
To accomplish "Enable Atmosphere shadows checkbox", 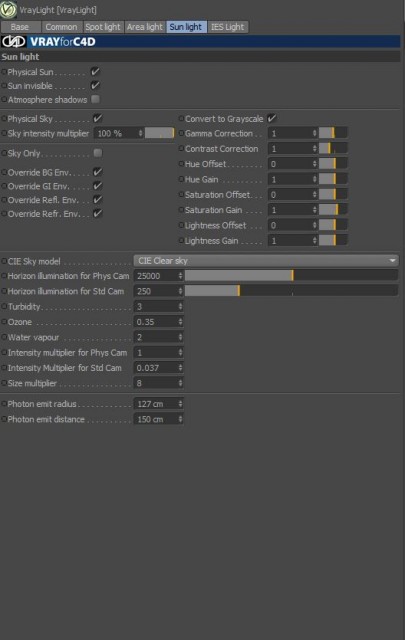I will point(95,99).
